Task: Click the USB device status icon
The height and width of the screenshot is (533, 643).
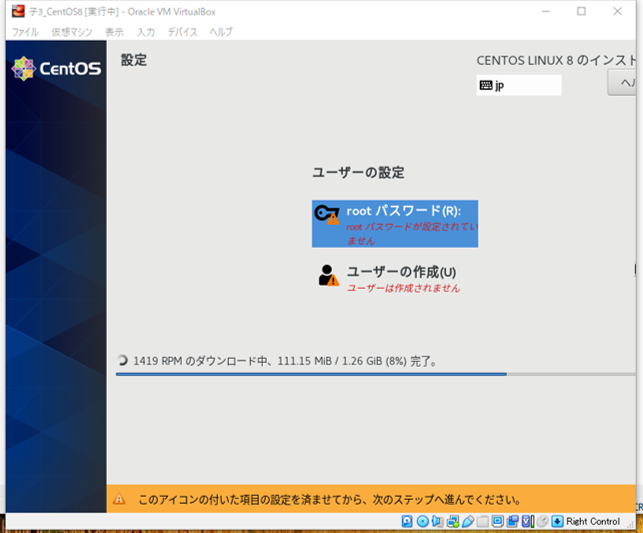Action: [x=468, y=521]
